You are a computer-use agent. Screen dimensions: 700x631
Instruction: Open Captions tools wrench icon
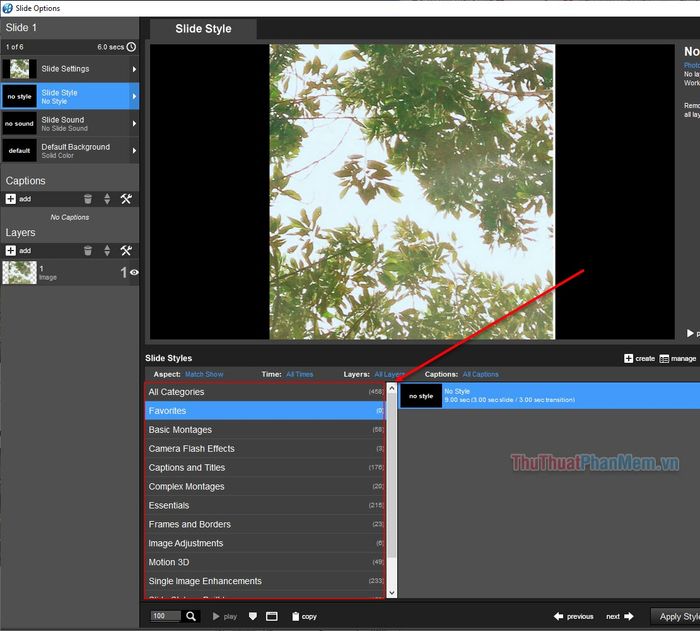point(126,199)
